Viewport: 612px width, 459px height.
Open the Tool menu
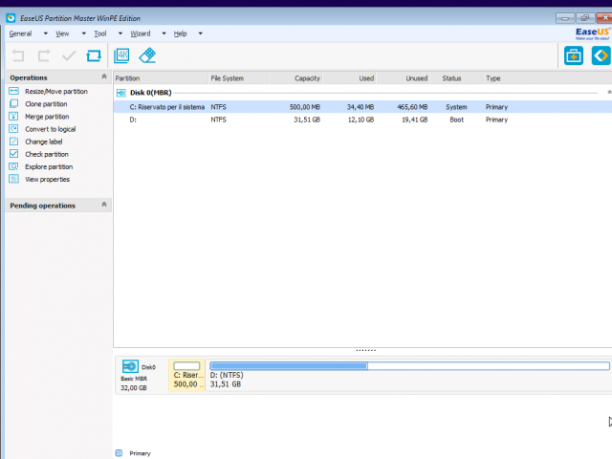pyautogui.click(x=100, y=34)
